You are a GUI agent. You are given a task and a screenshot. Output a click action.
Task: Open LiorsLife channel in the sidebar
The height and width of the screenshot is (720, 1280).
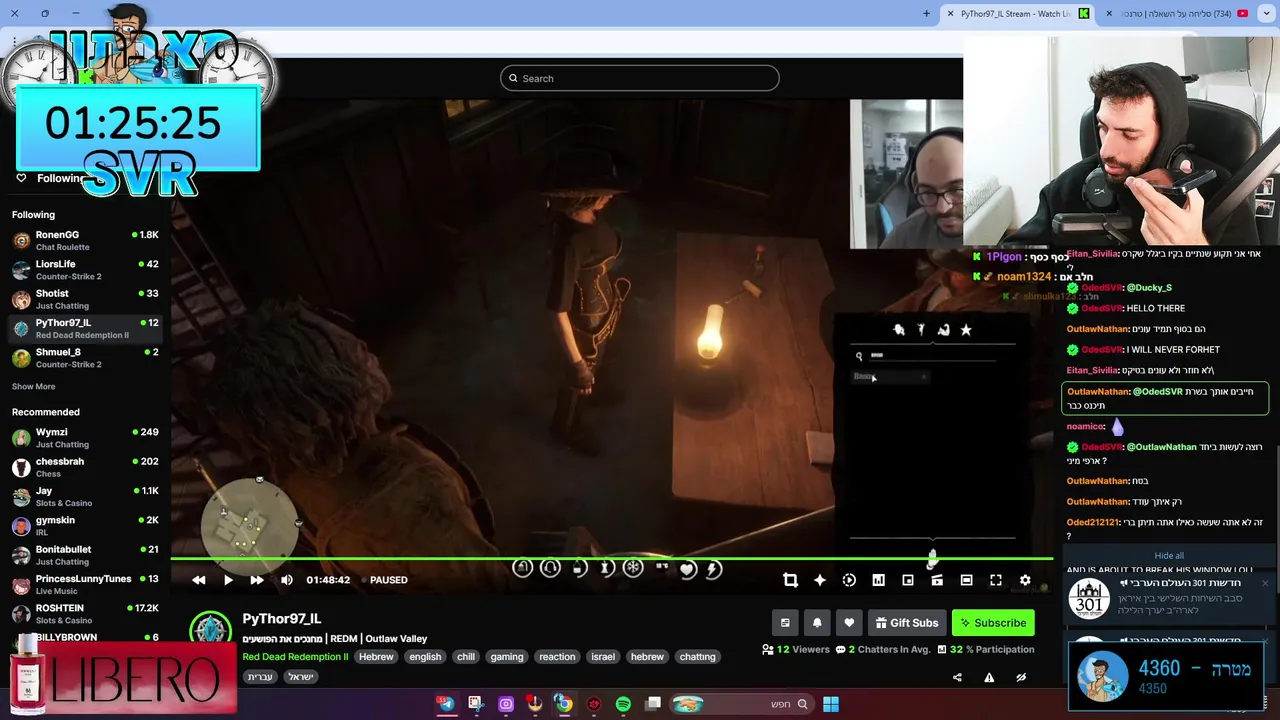(85, 270)
